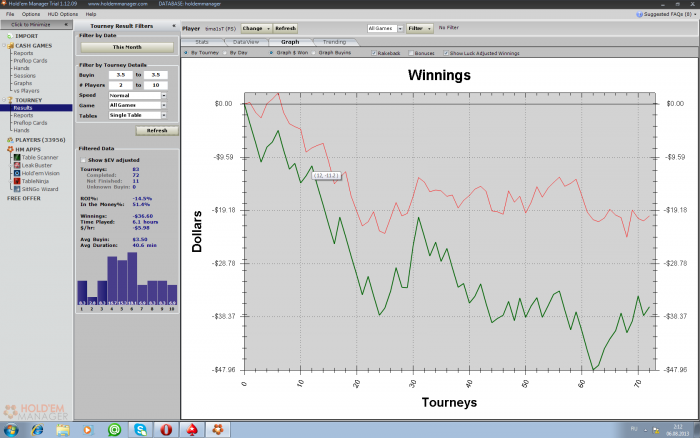
Task: Open Internet Explorer from the taskbar
Action: pyautogui.click(x=38, y=430)
